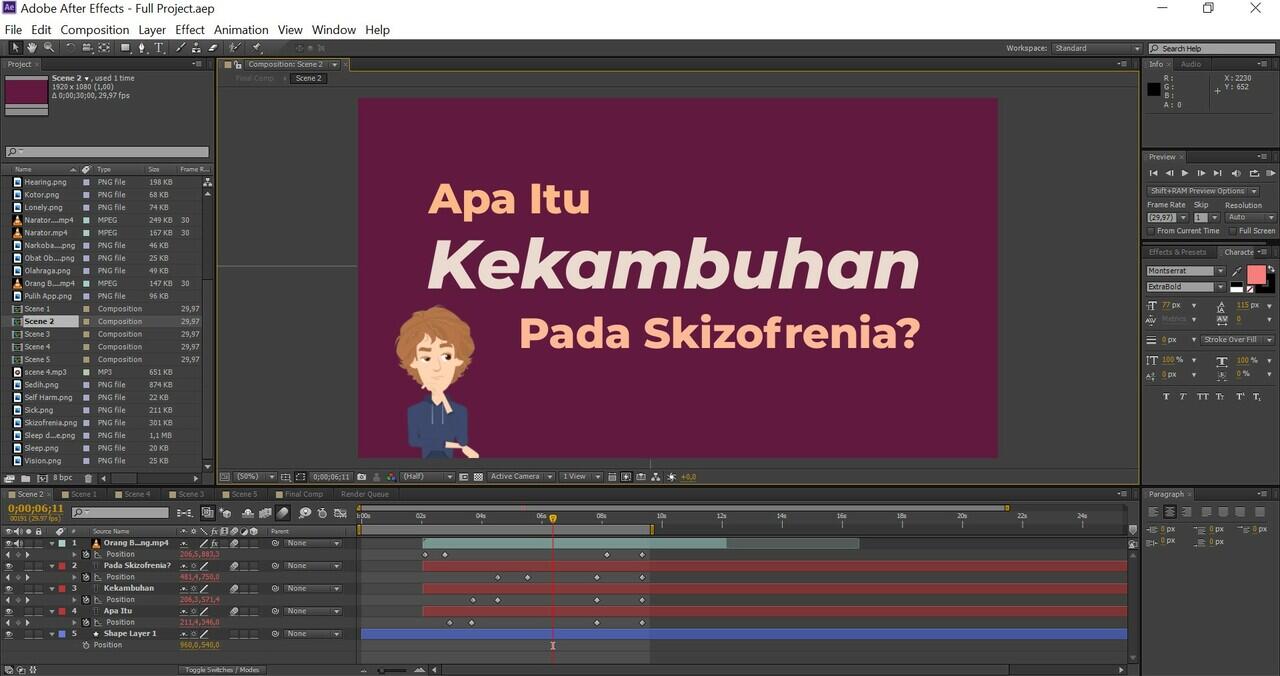Hide the Pada Skizofrenia? layer eye
1280x676 pixels.
click(x=9, y=566)
